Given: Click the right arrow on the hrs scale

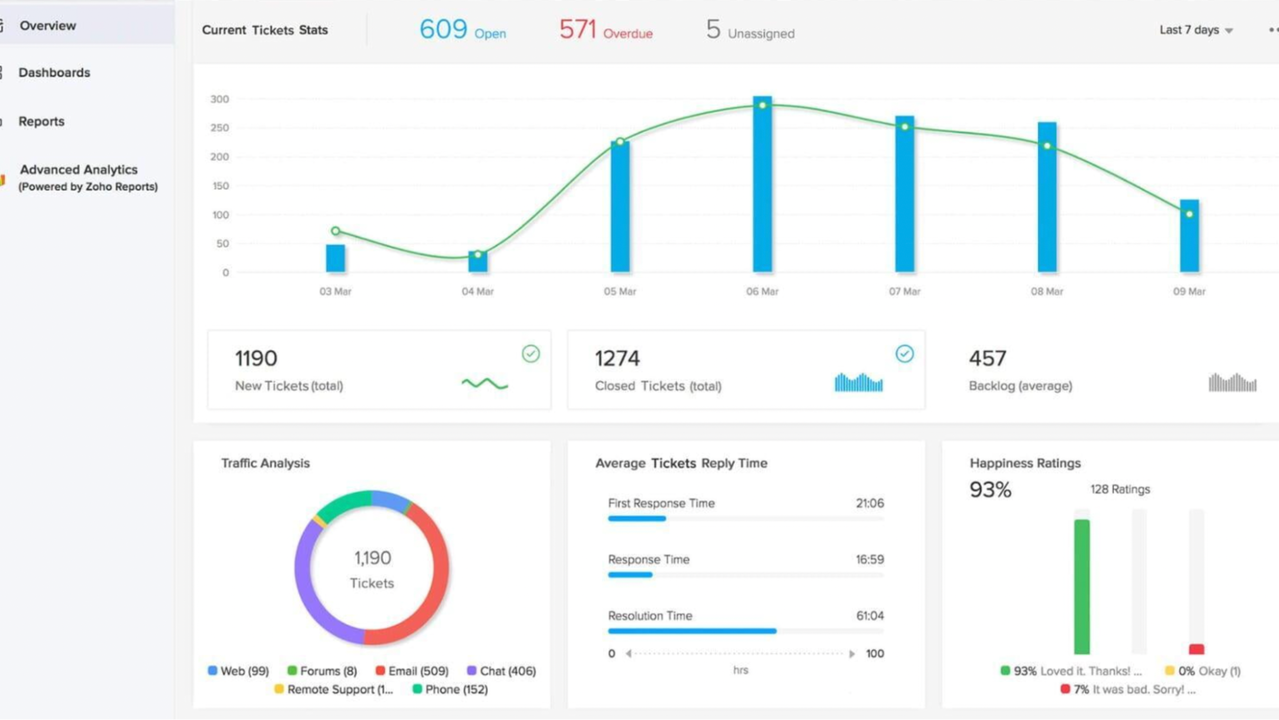Looking at the screenshot, I should point(852,654).
